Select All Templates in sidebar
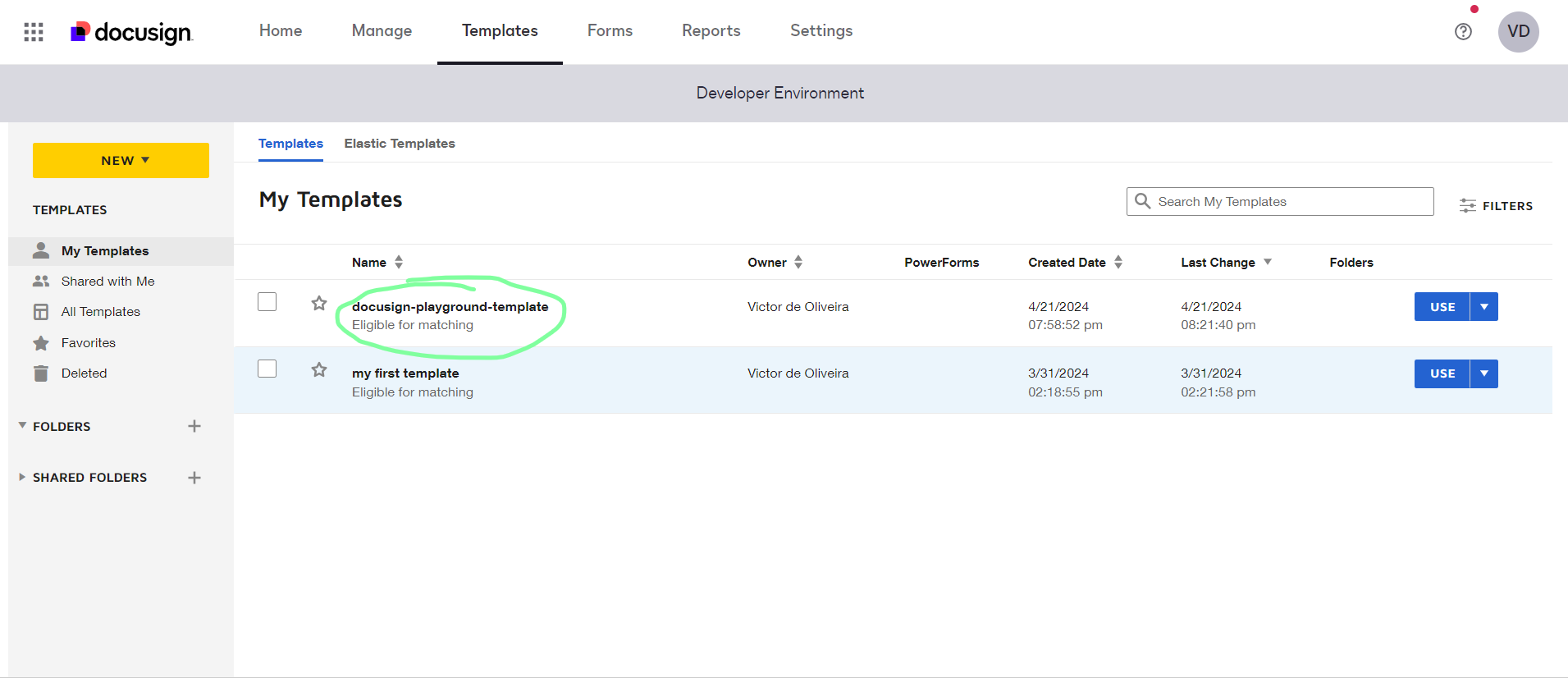The width and height of the screenshot is (1568, 678). coord(100,312)
